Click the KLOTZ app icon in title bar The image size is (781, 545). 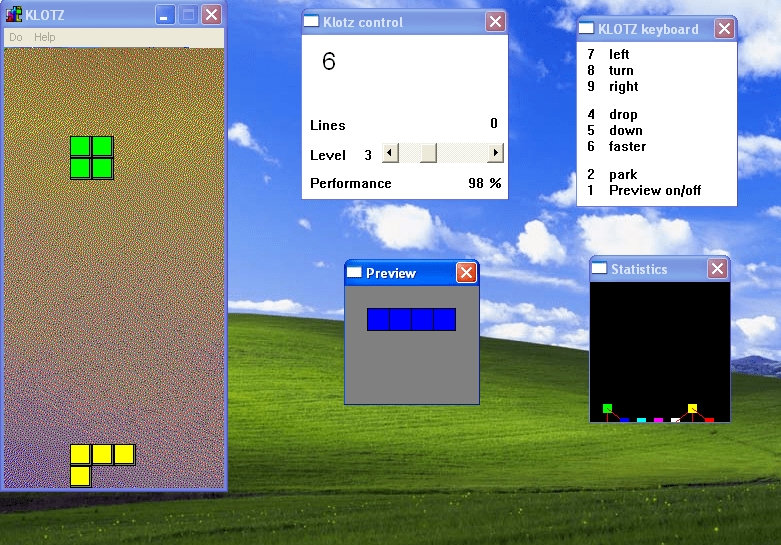pyautogui.click(x=15, y=15)
